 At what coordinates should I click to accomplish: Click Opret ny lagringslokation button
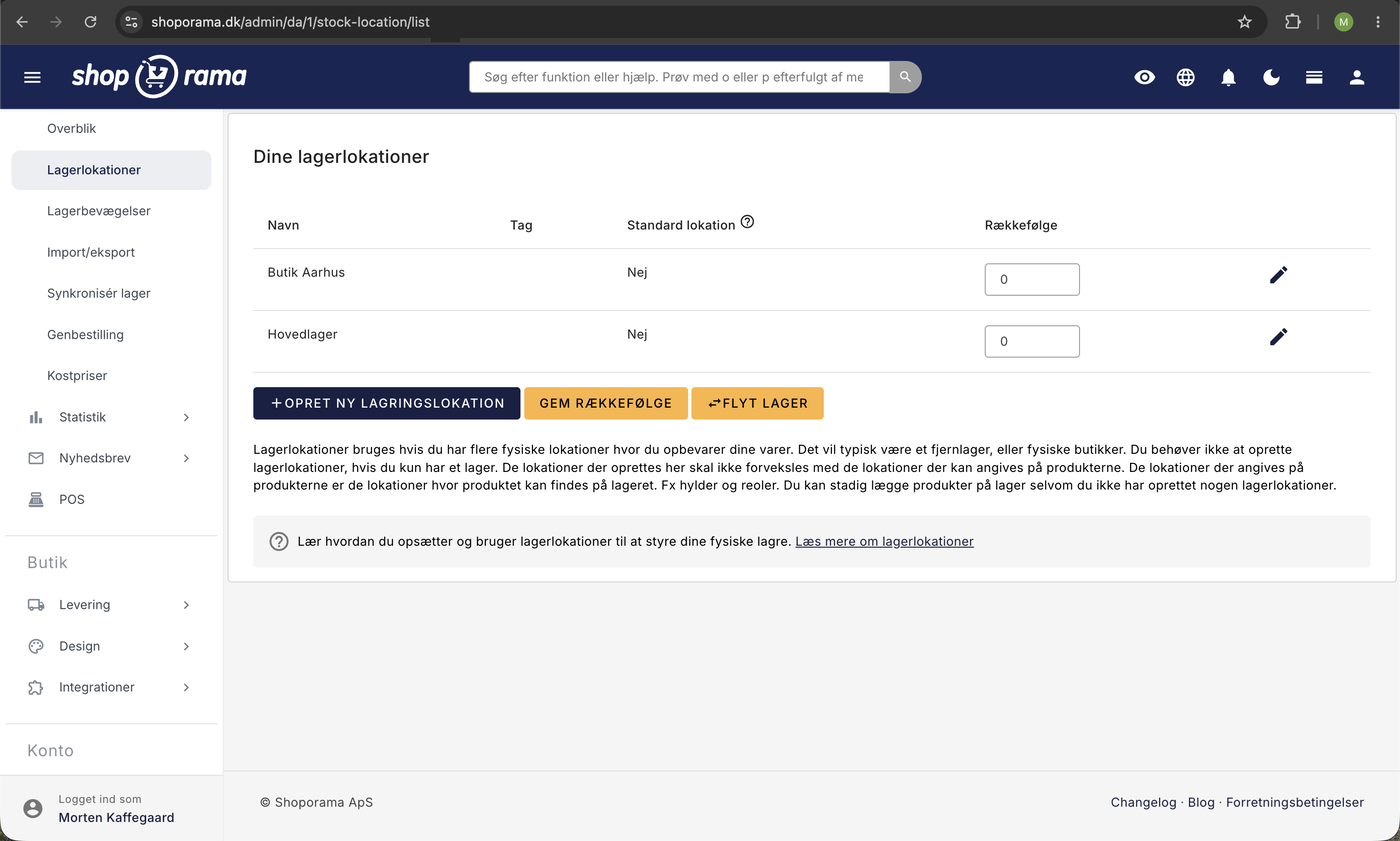point(387,403)
